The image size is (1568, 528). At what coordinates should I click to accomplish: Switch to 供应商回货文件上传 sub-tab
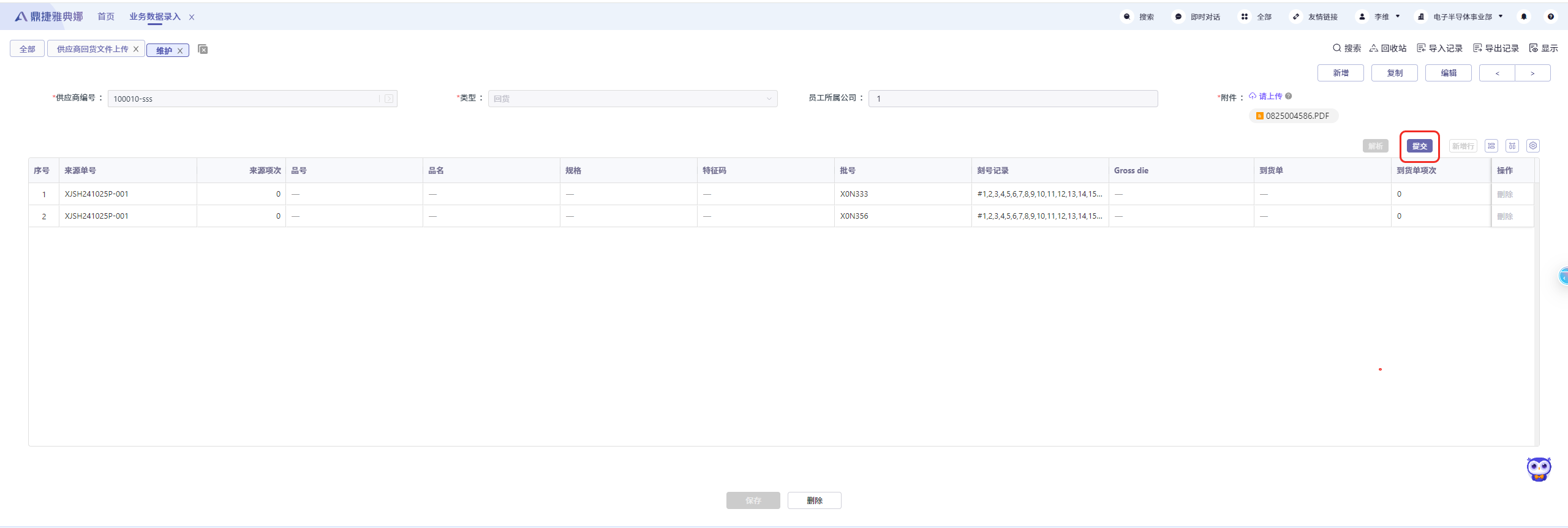(x=92, y=49)
